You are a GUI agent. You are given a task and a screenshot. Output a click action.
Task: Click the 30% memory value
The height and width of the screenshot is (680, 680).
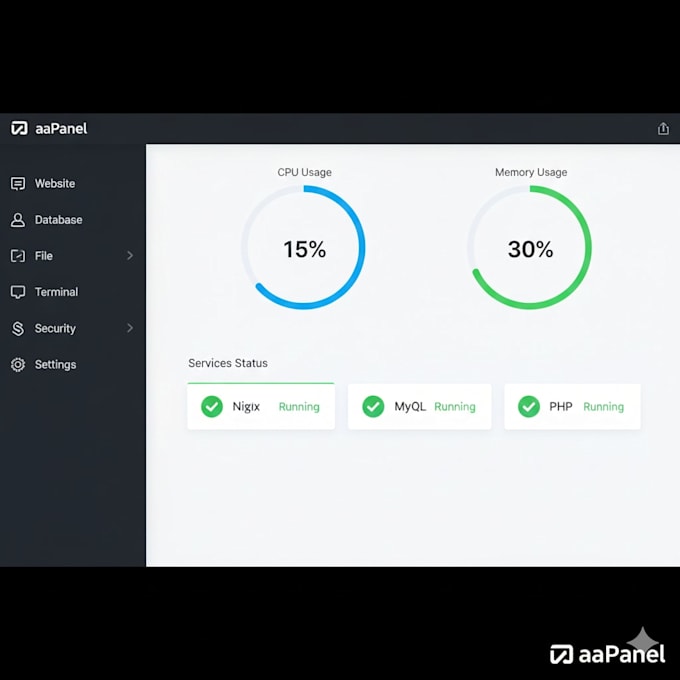click(530, 249)
